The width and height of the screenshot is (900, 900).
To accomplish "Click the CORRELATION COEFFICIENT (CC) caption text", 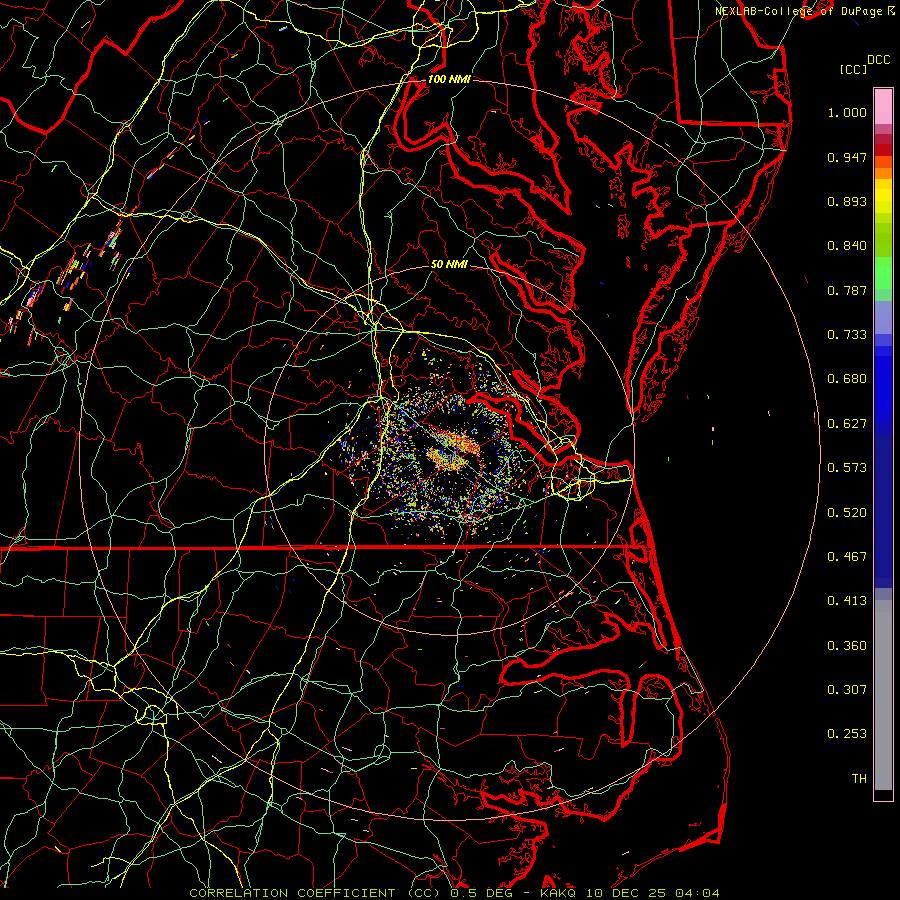I will pos(315,893).
